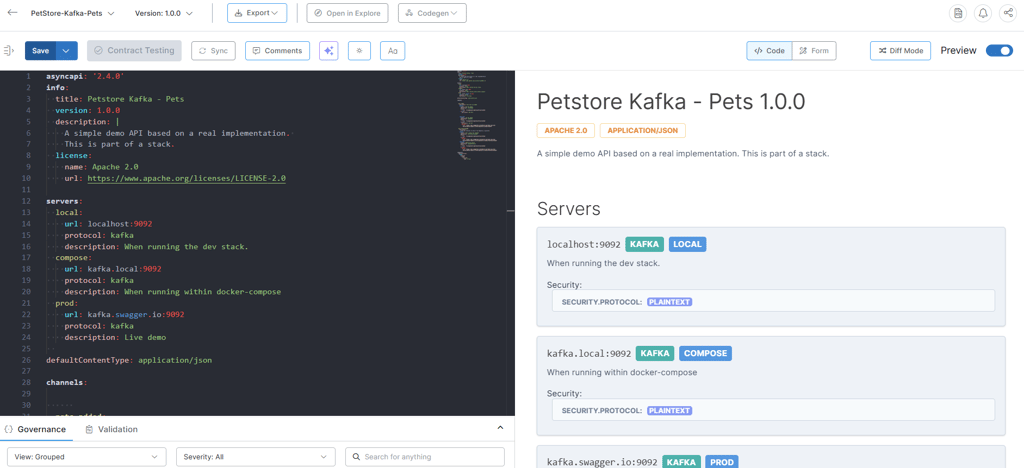Click the AI sparkle assistant icon
This screenshot has width=1024, height=468.
pos(329,51)
